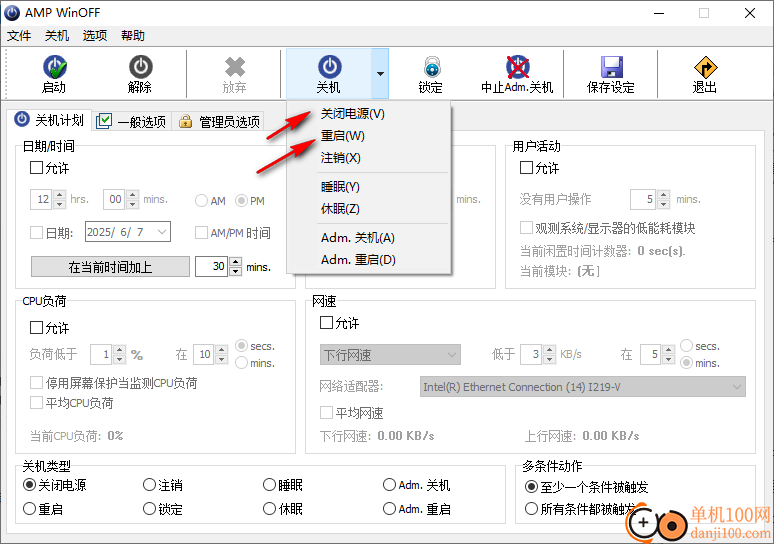Click the 解除 (disarm) toolbar icon
This screenshot has width=774, height=544.
point(141,67)
